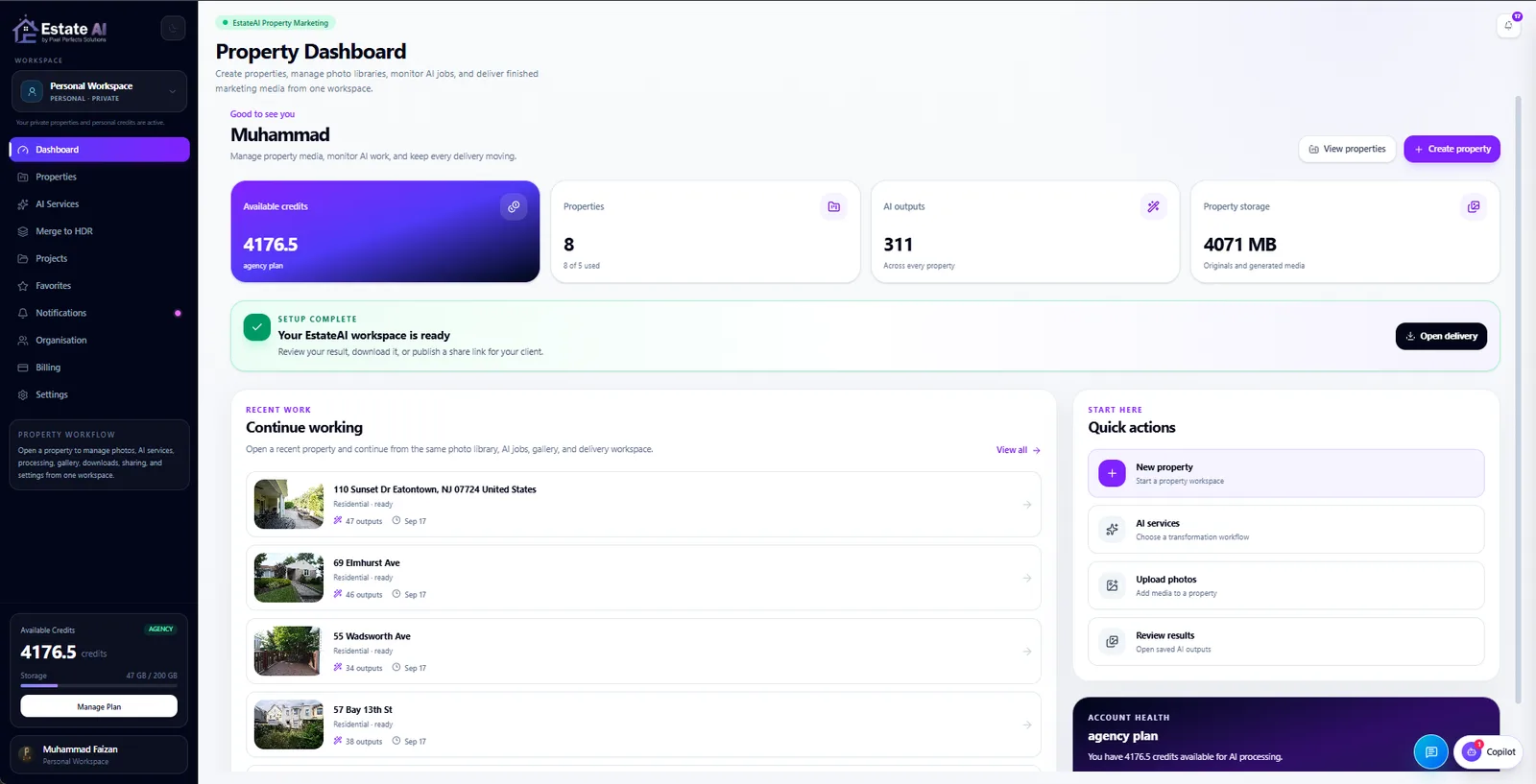Click the Property storage gallery icon

[1474, 206]
